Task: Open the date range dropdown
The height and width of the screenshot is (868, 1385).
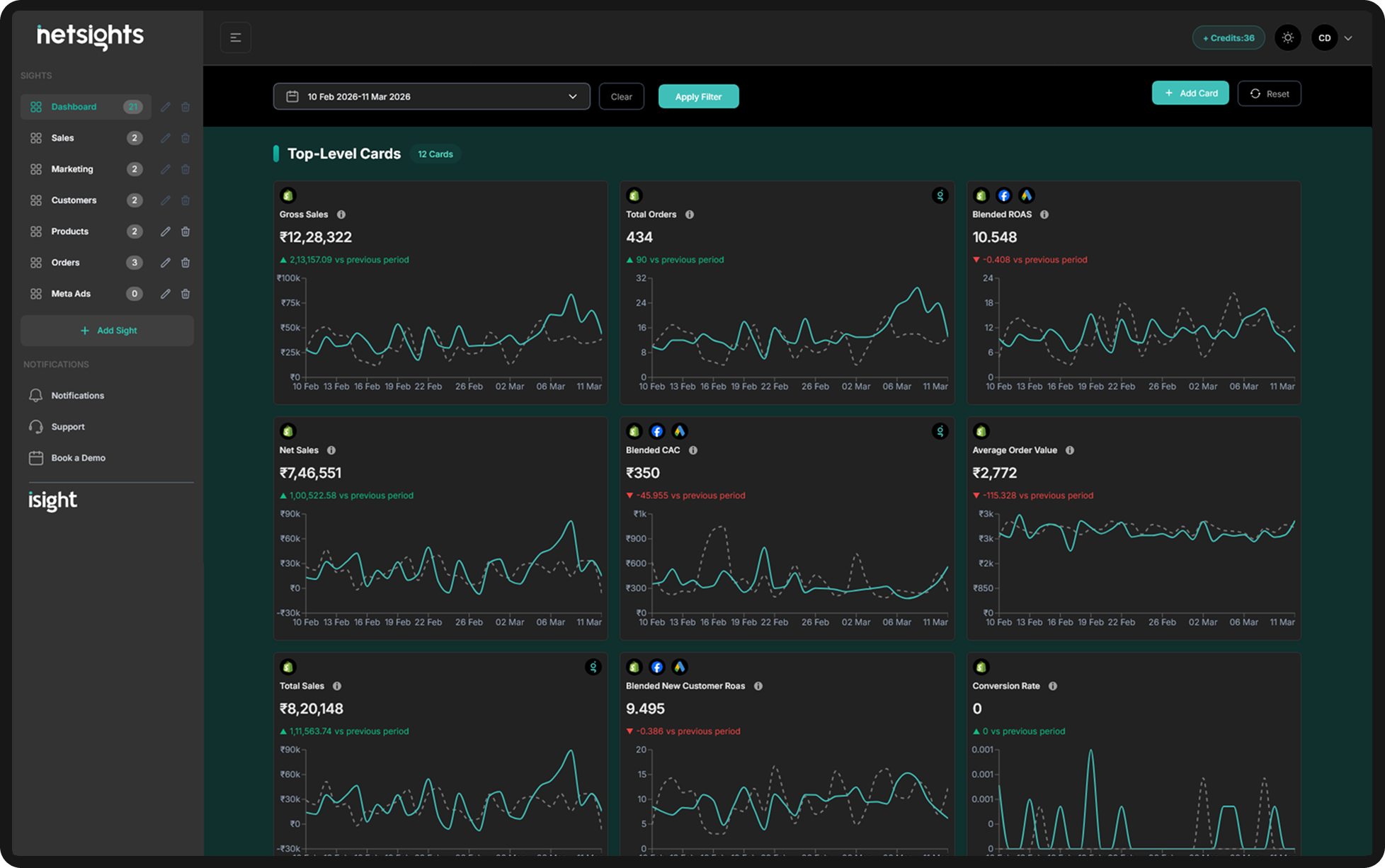Action: [x=431, y=96]
